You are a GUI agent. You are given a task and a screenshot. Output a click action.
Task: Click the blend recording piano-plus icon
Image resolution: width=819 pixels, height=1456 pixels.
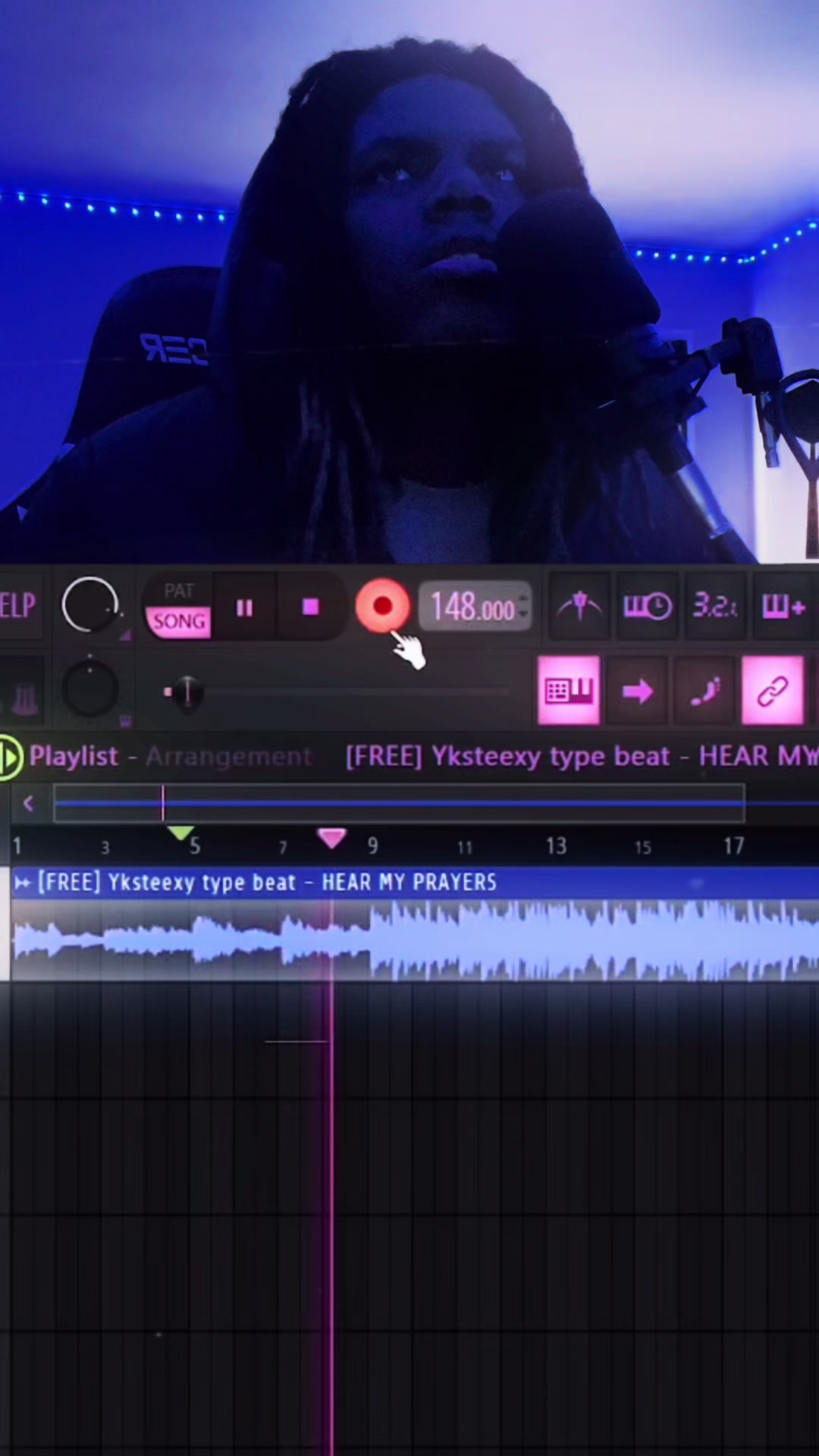[x=783, y=606]
